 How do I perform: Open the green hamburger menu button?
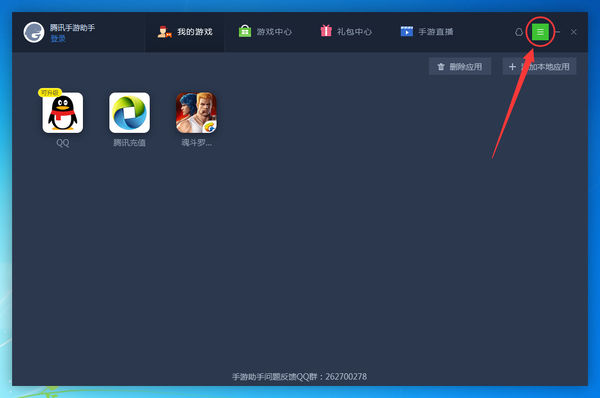click(540, 32)
